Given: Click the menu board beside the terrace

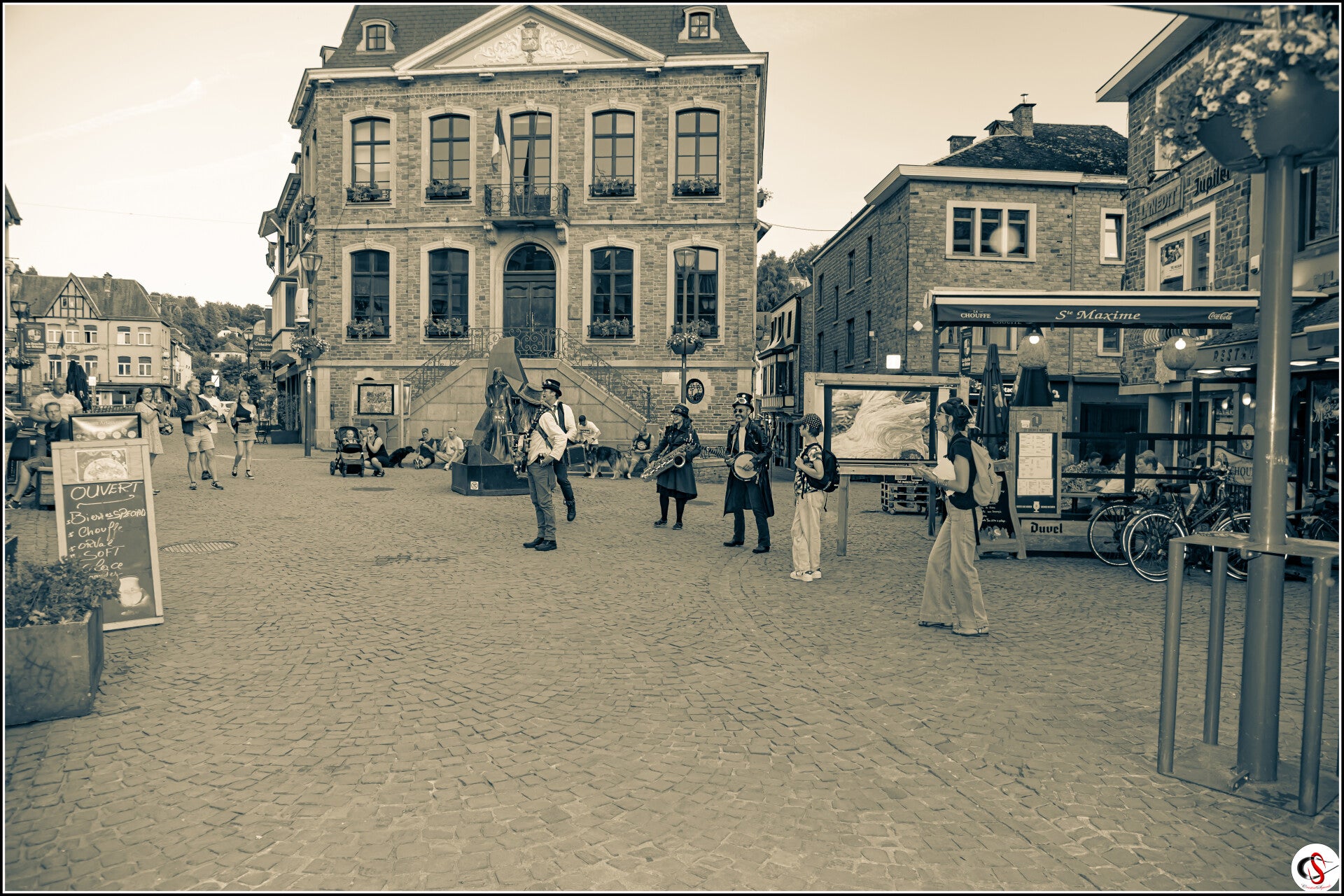Looking at the screenshot, I should [x=1035, y=462].
